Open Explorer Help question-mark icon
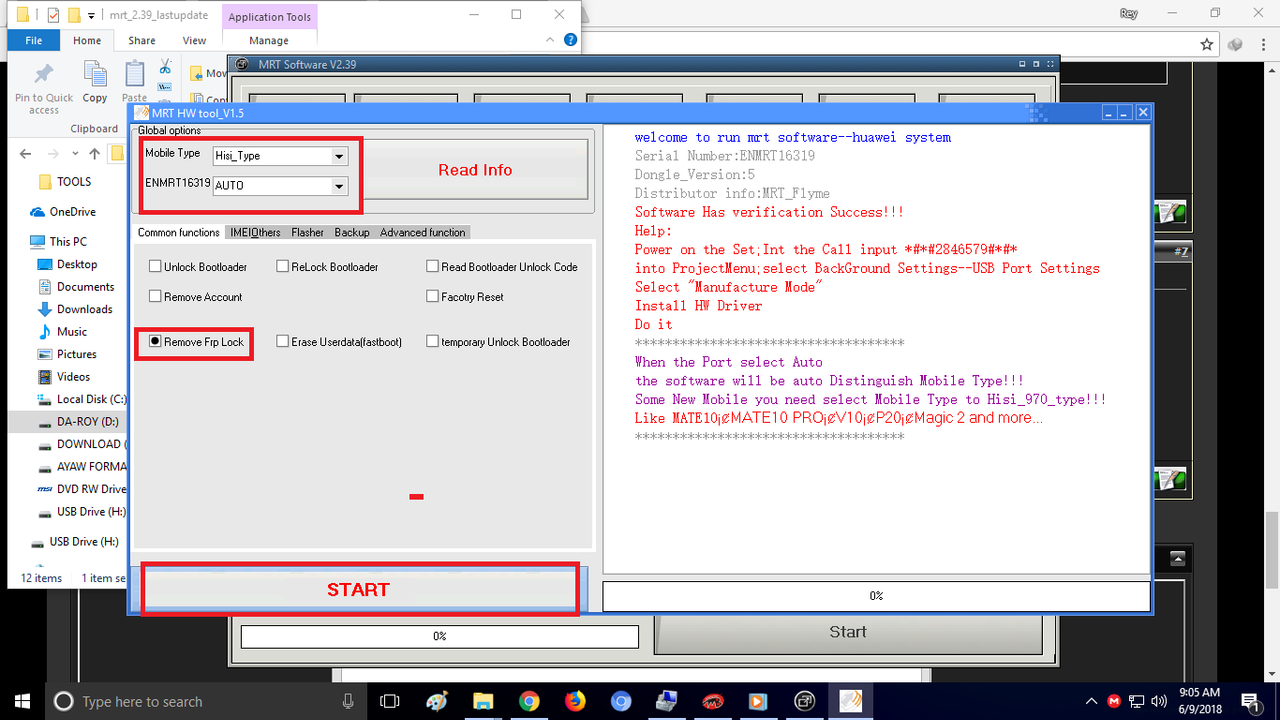 click(x=570, y=40)
